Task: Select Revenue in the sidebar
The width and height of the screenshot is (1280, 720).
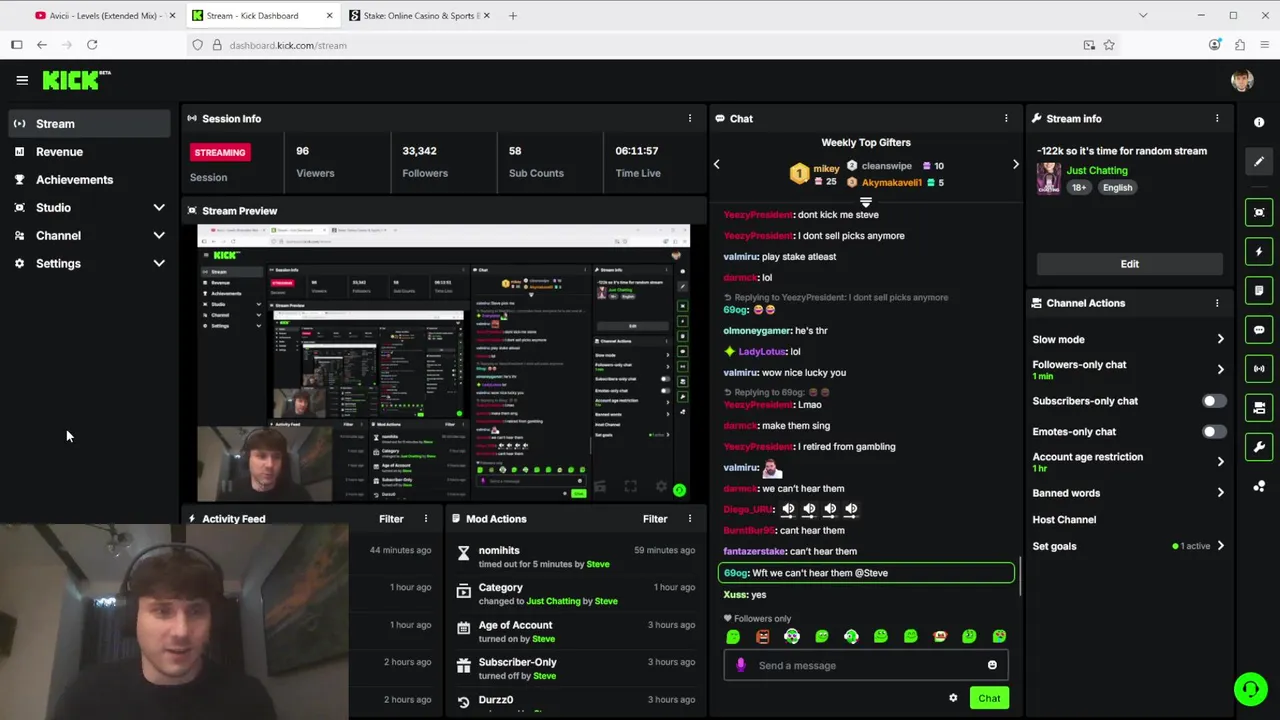Action: (89, 151)
